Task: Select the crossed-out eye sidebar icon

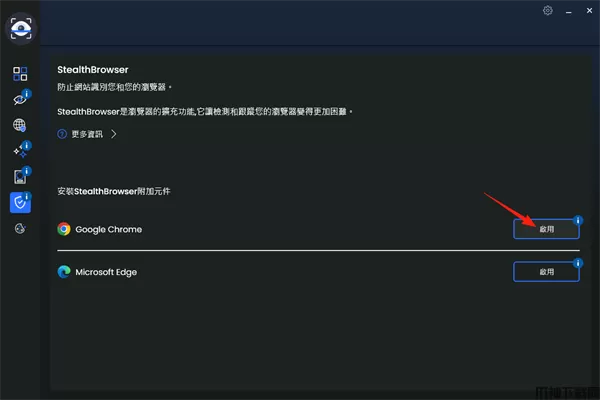Action: pyautogui.click(x=20, y=100)
